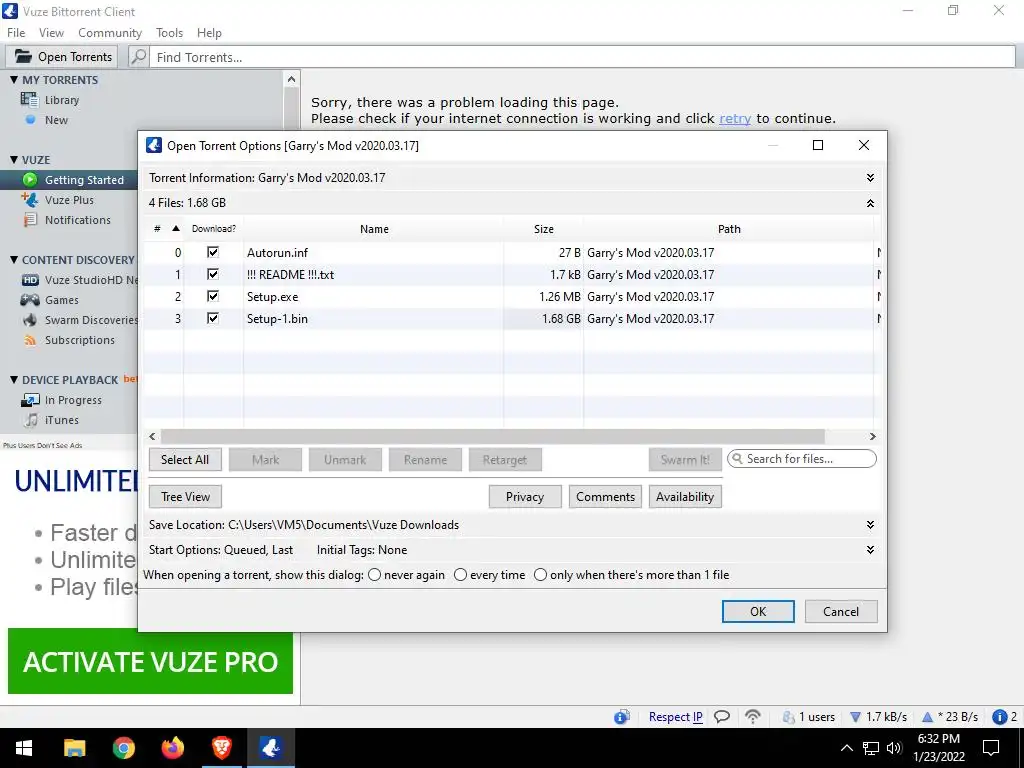Cancel the Open Torrent Options dialog
Screen dimensions: 1024x768
tap(840, 611)
